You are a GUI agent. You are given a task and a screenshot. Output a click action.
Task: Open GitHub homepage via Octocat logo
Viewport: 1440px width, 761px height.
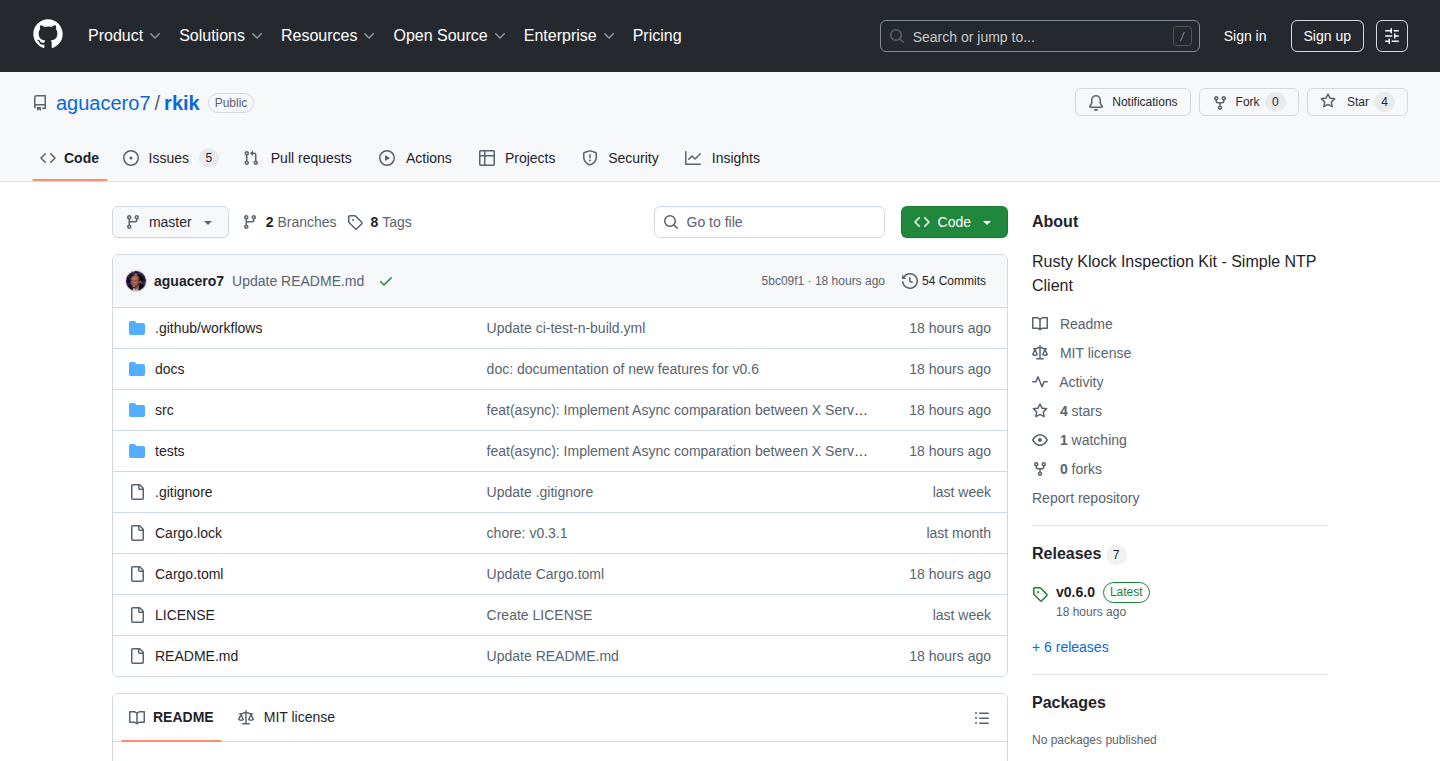(x=48, y=35)
